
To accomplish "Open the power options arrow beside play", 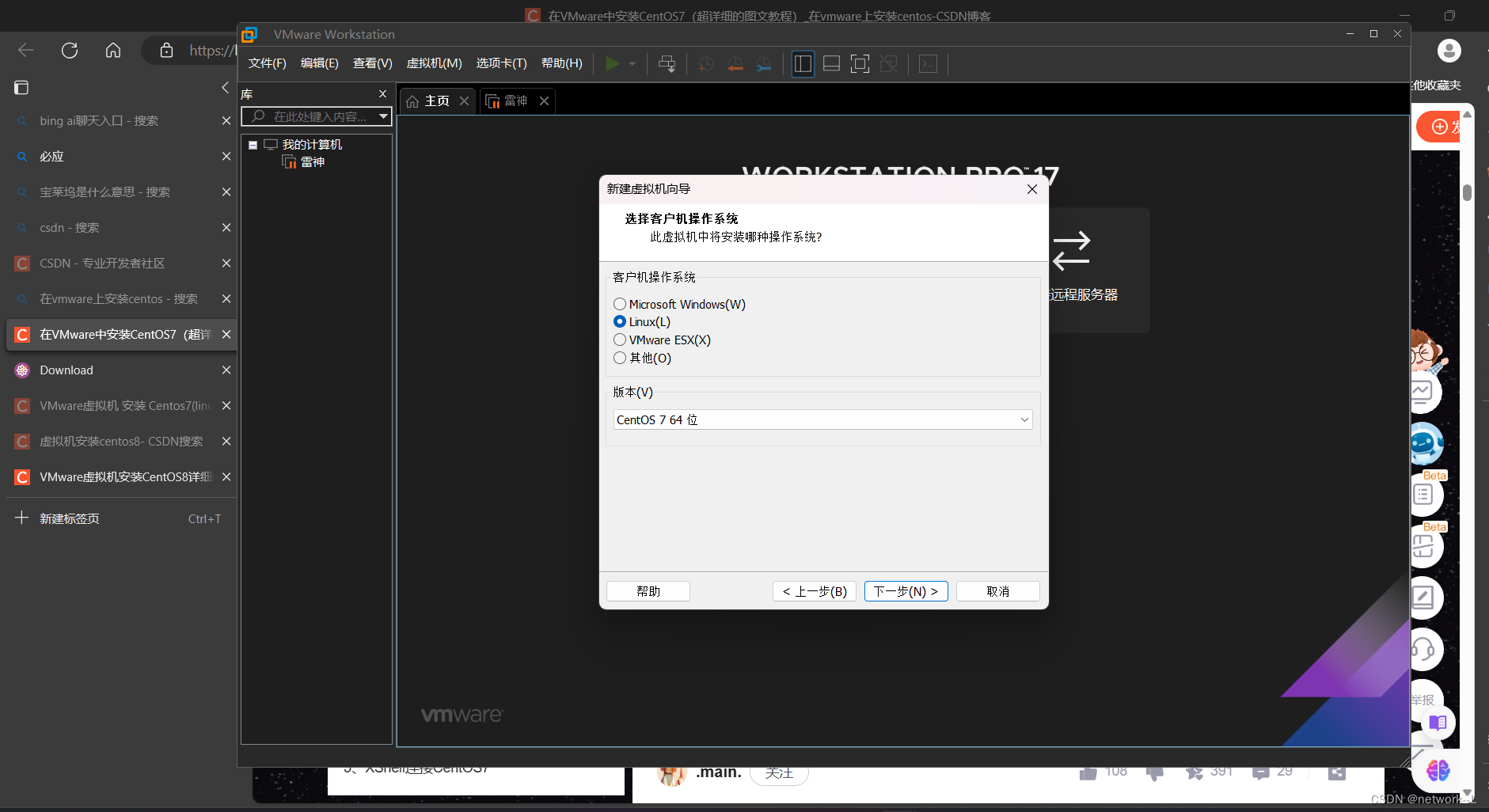I will 632,64.
